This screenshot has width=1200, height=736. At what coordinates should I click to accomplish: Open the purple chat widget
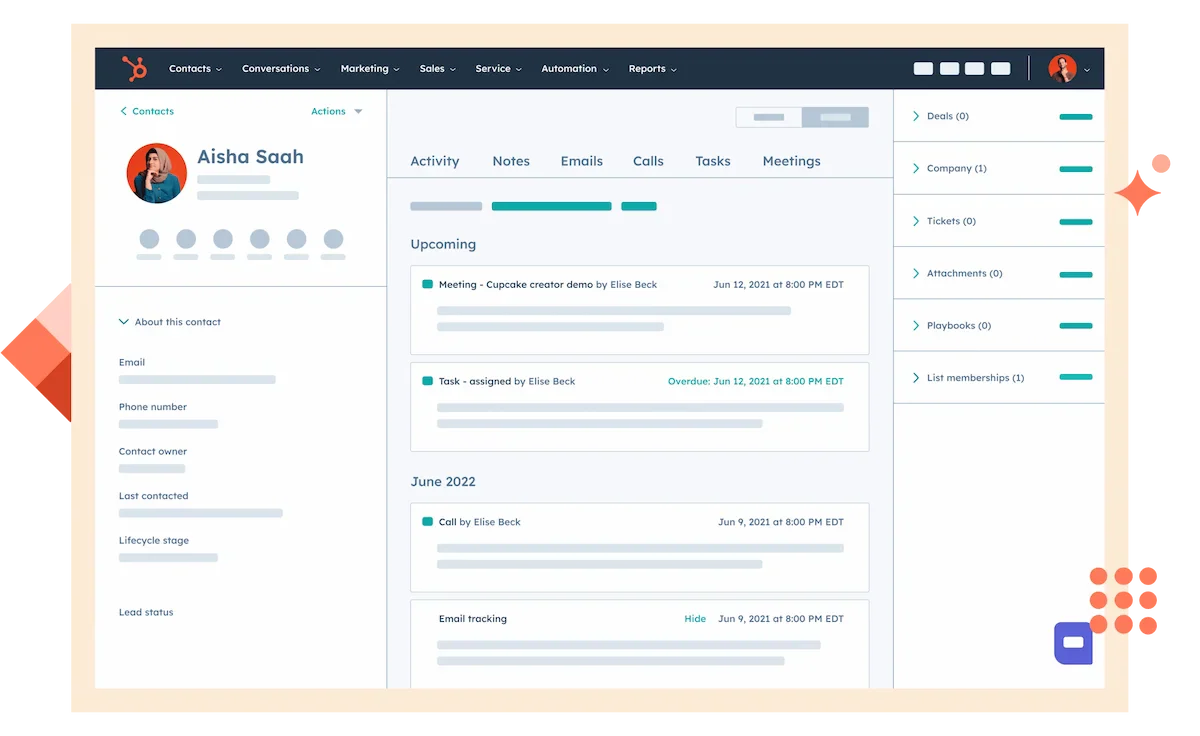tap(1073, 643)
